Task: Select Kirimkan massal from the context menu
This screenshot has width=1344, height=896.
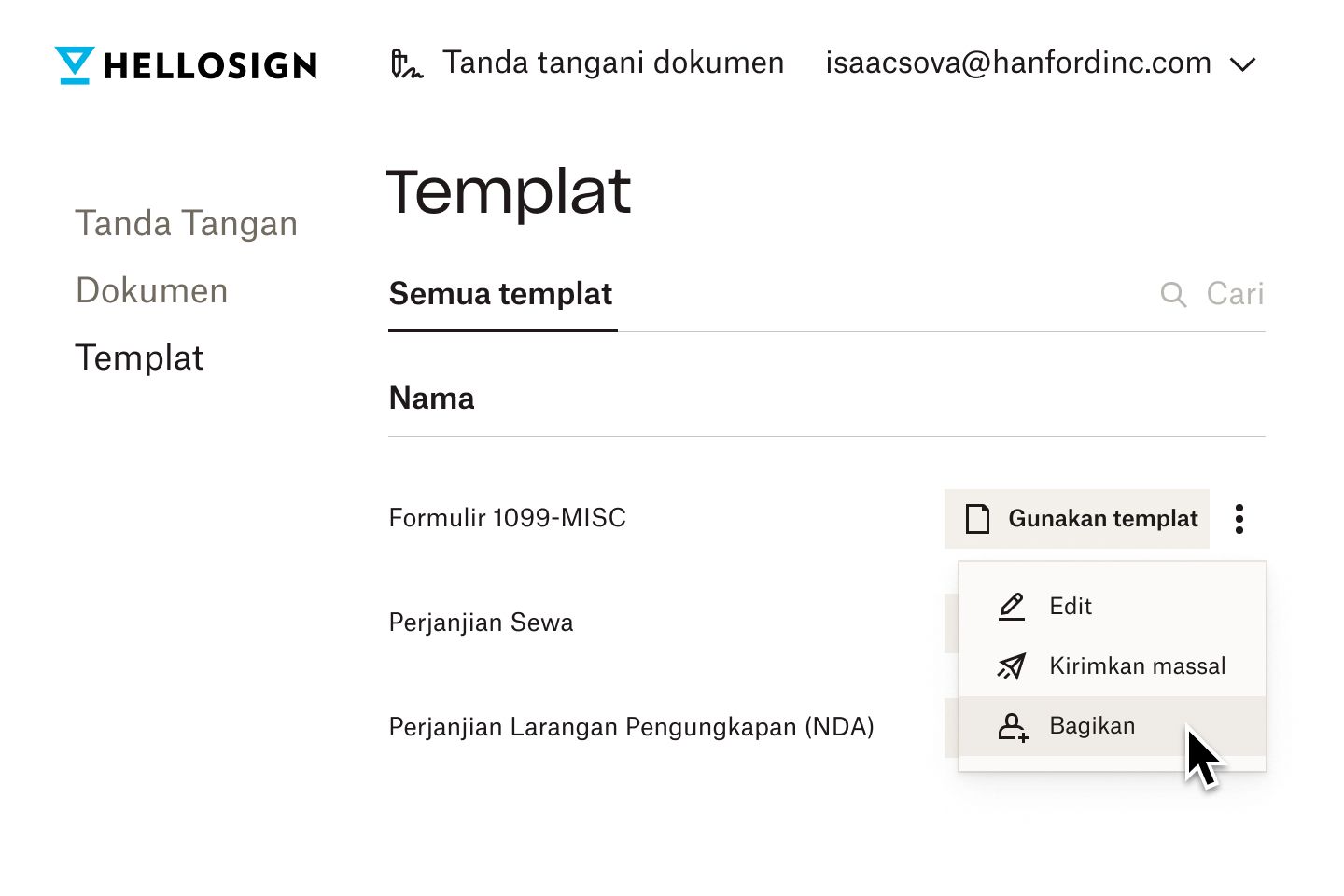Action: click(1137, 666)
